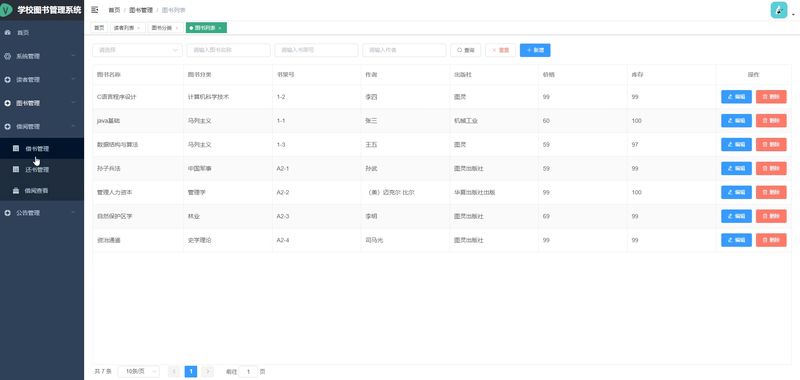Screen dimensions: 800x380
Task: Expand the 公告管理 menu chevron
Action: [x=73, y=212]
